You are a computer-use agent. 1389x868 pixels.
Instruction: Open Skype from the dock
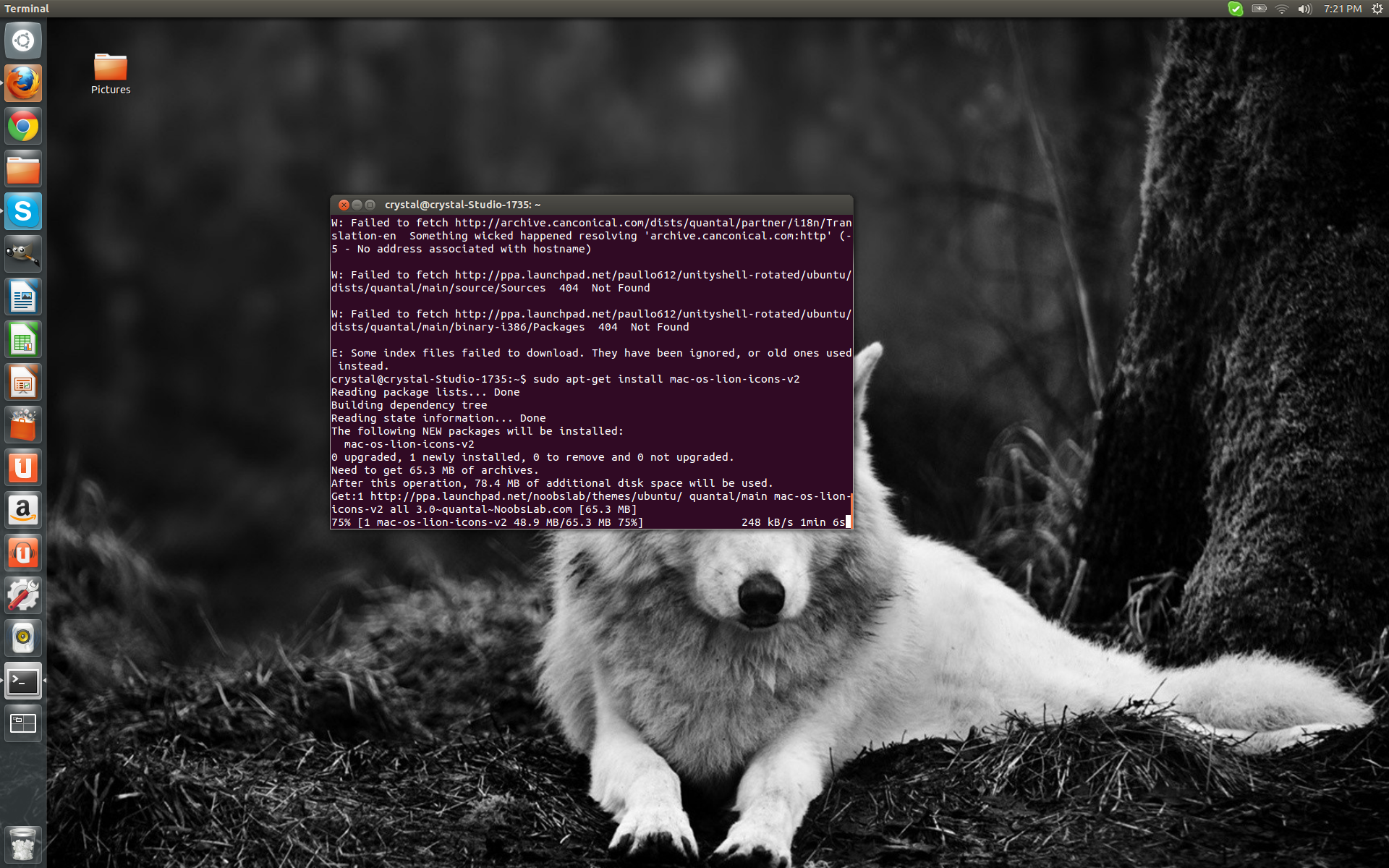(23, 212)
